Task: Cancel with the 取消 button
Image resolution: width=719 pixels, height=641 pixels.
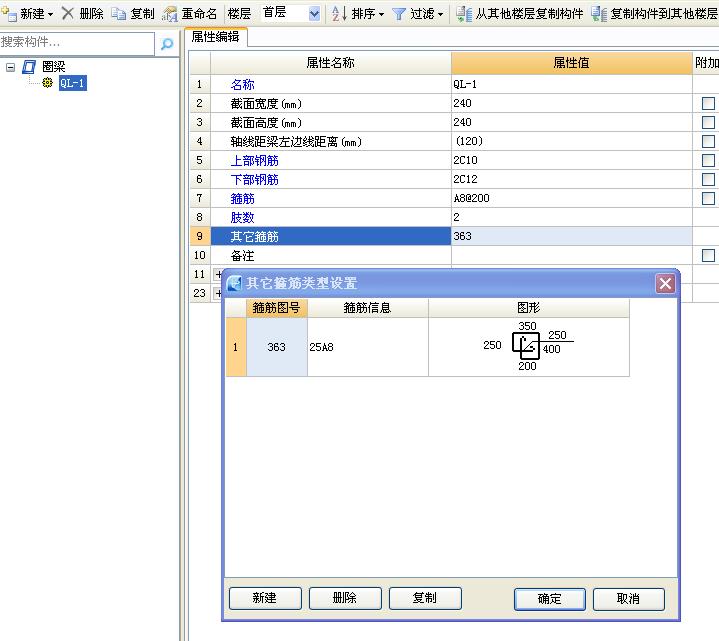Action: click(x=628, y=599)
